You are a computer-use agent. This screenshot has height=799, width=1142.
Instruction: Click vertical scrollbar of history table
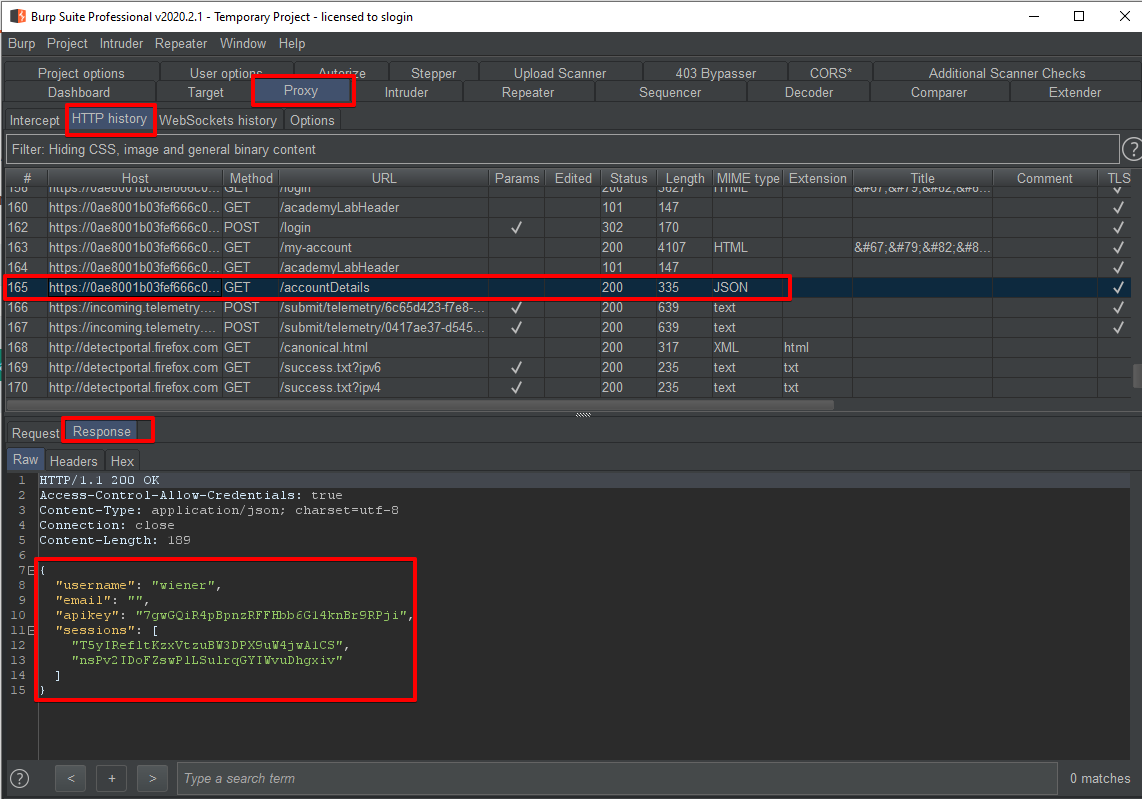point(1137,376)
